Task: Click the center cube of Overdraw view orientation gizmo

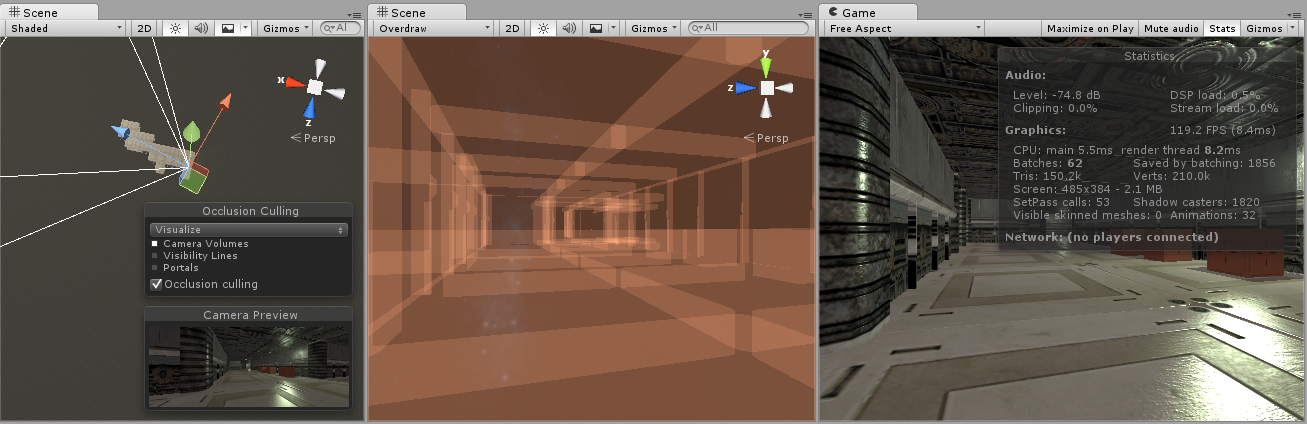Action: (767, 88)
